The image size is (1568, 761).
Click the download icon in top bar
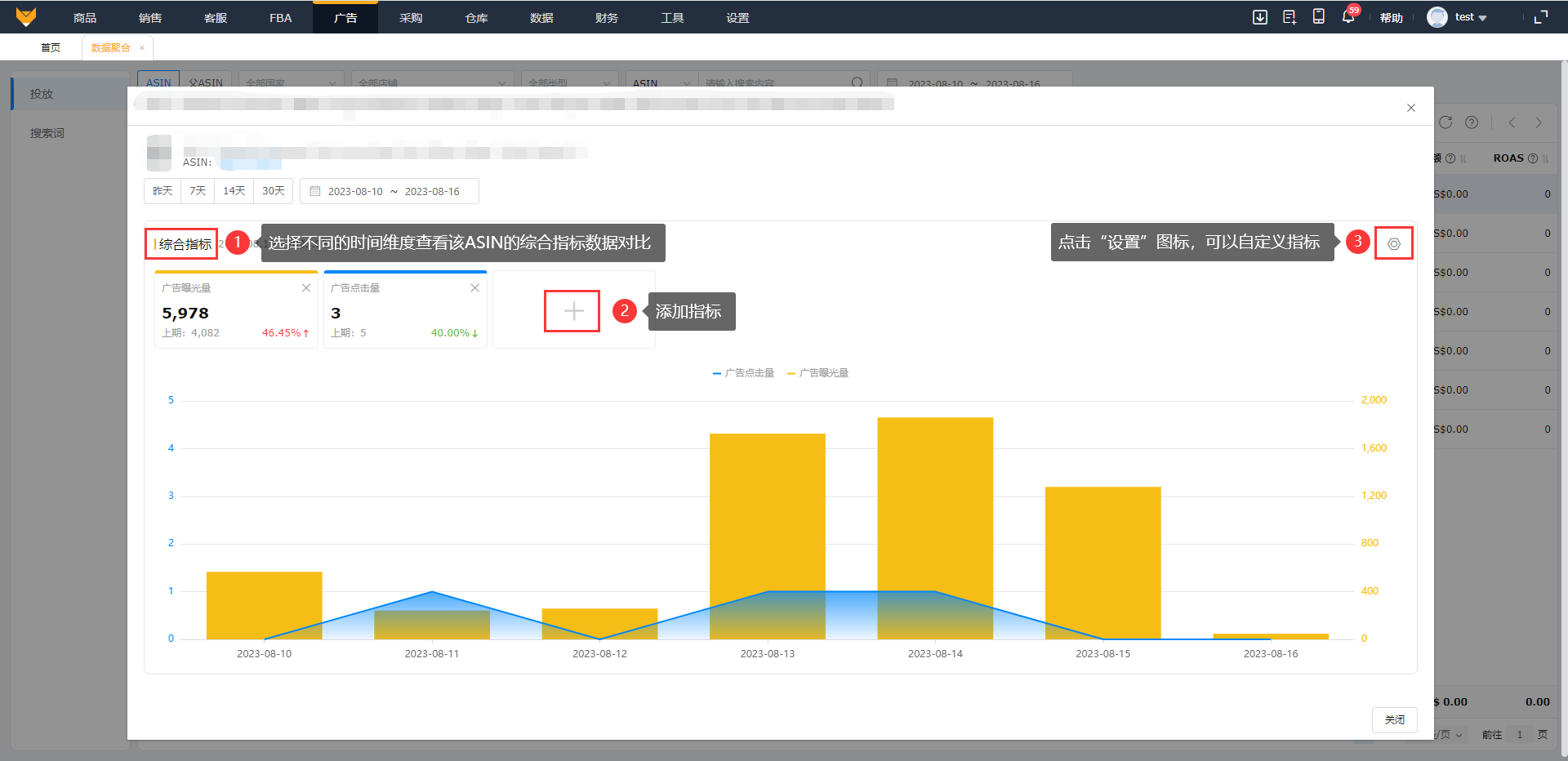[1260, 17]
